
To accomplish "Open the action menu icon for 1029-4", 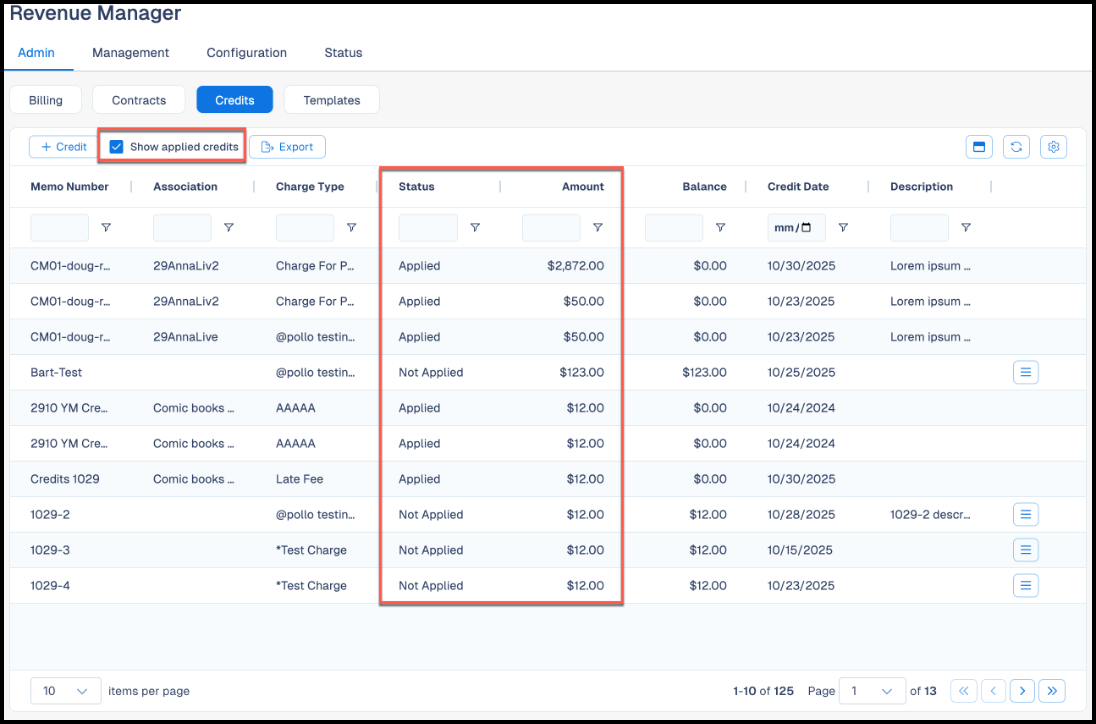I will (x=1025, y=585).
